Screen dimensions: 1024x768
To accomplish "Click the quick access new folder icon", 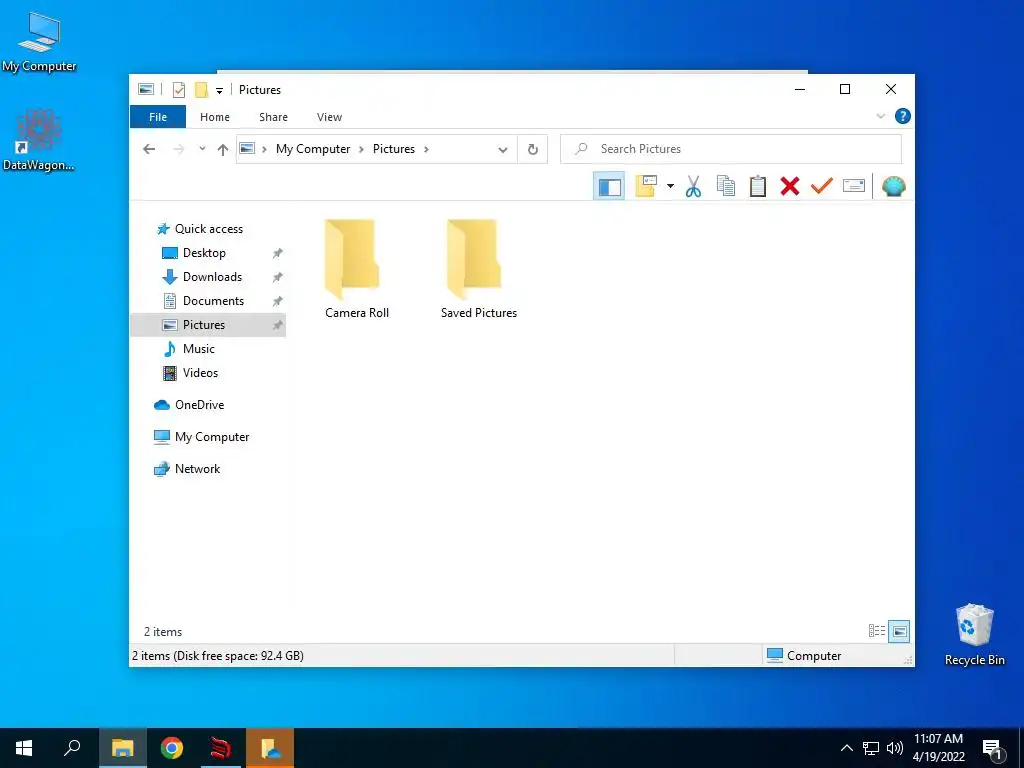I will [202, 89].
